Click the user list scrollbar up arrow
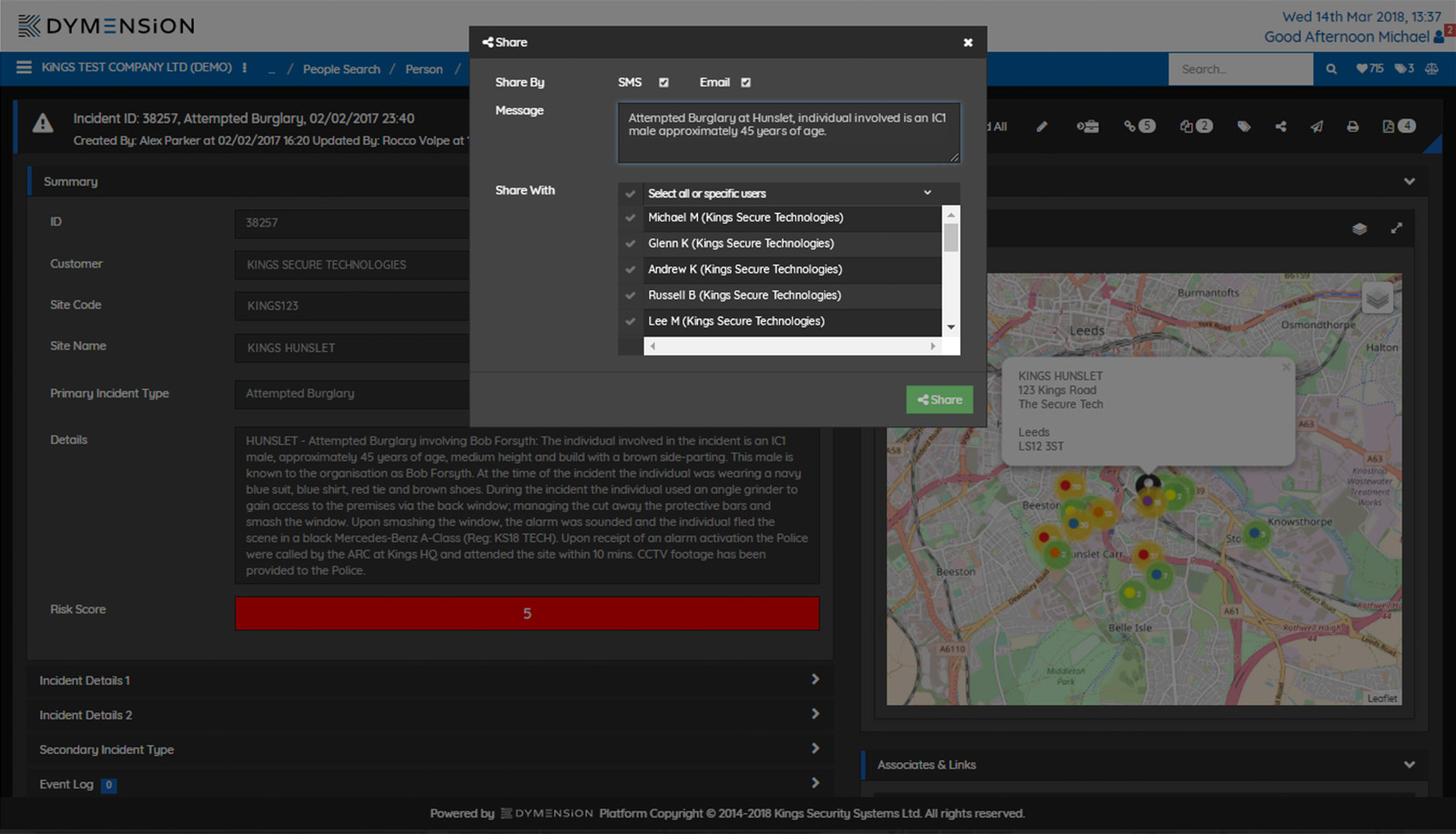Image resolution: width=1456 pixels, height=834 pixels. [951, 215]
